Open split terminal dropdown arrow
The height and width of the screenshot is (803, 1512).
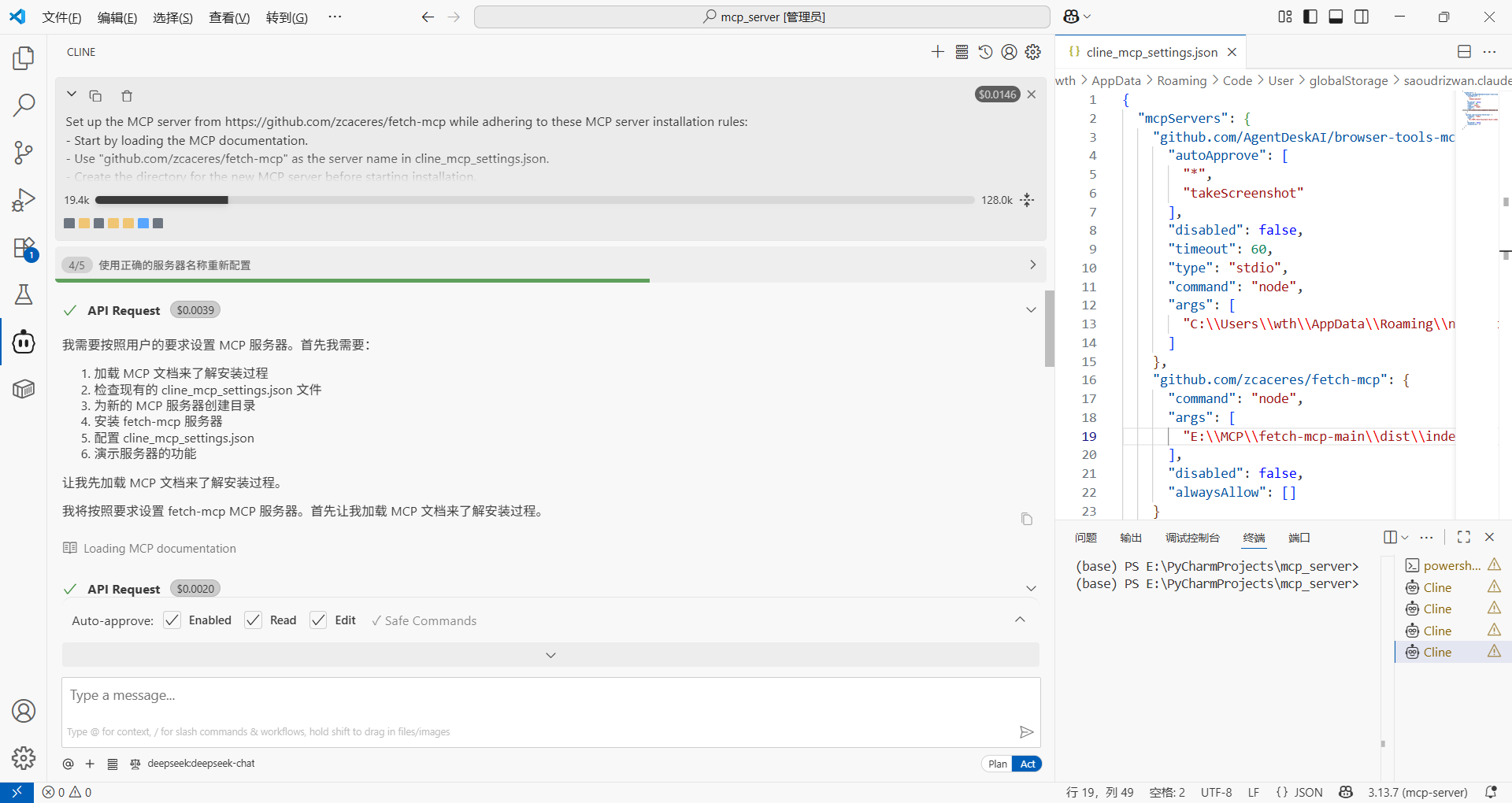pos(1405,538)
